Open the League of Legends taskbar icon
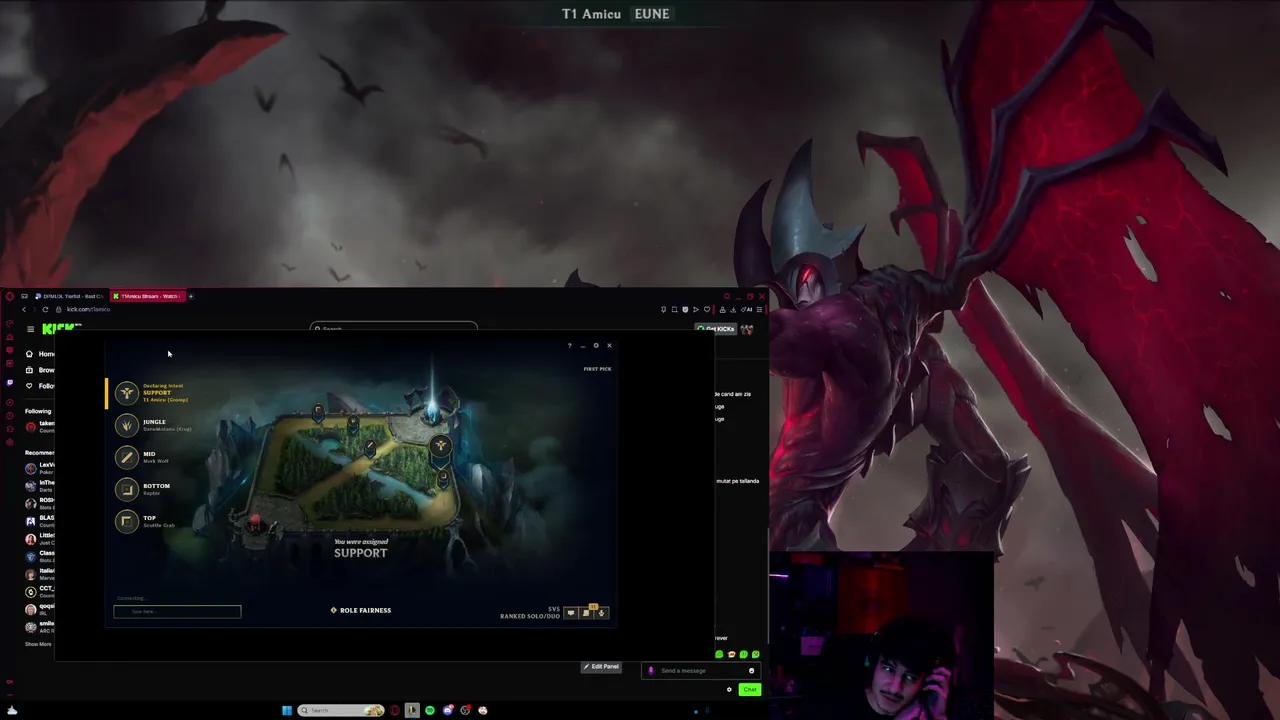The width and height of the screenshot is (1280, 720). pos(412,710)
